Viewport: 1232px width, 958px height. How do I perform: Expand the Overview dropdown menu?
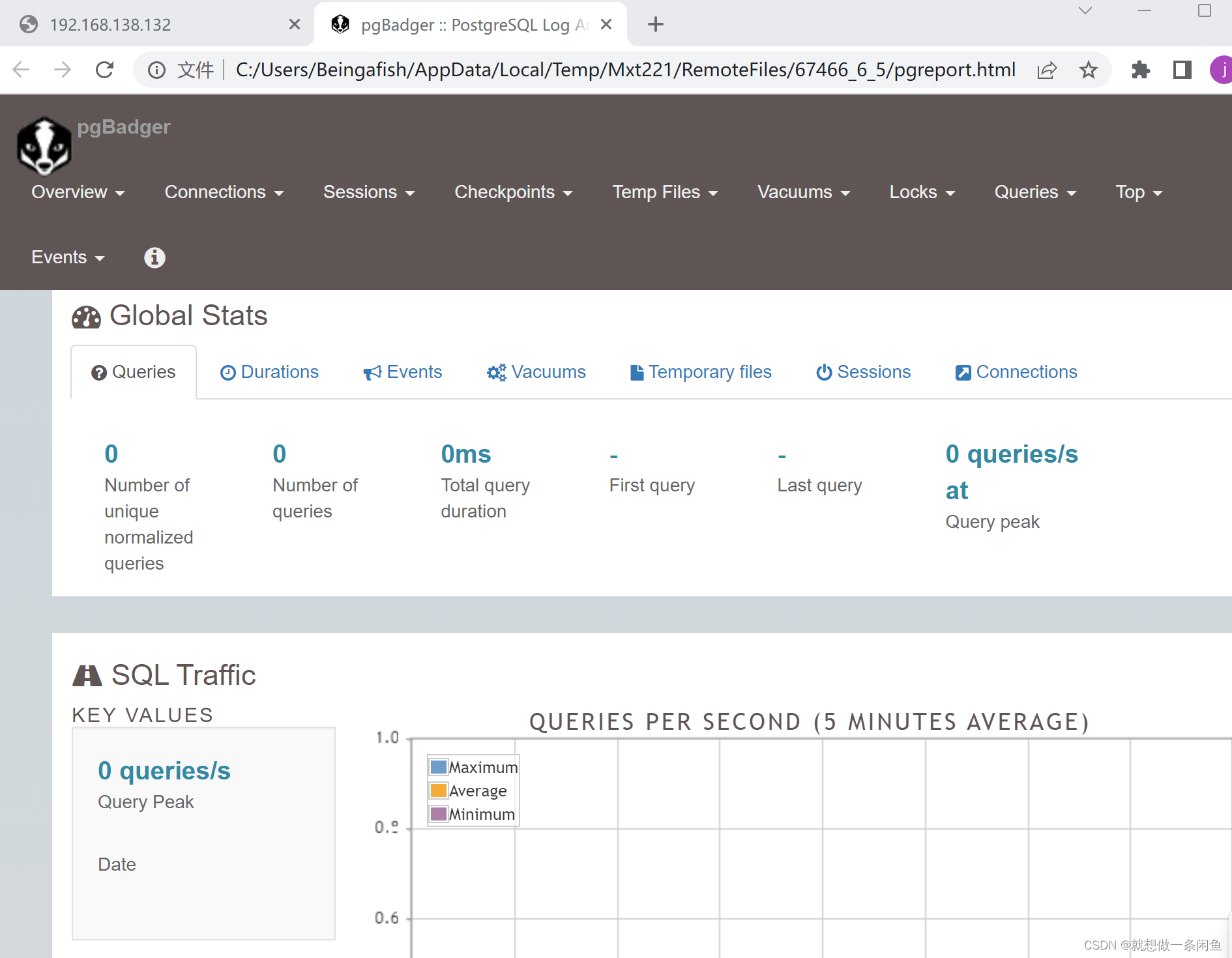point(78,192)
